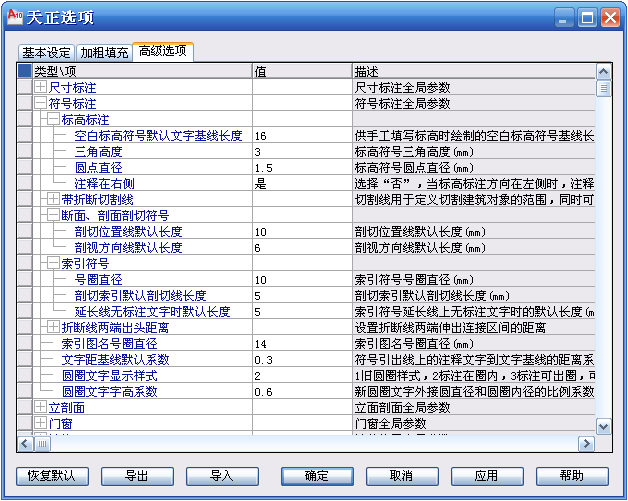628x501 pixels.
Task: Click the Tianzheng app icon in title bar
Action: [x=15, y=17]
